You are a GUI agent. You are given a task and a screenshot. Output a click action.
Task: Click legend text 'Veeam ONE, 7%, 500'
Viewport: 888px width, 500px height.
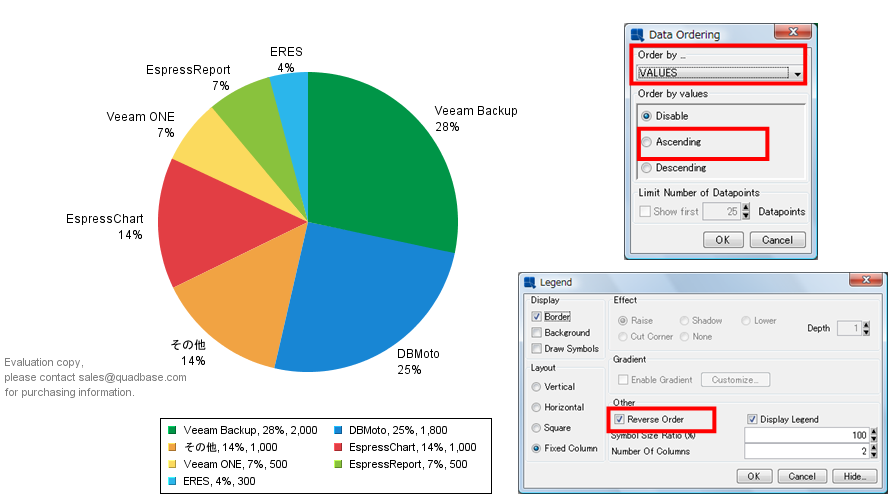click(x=235, y=464)
